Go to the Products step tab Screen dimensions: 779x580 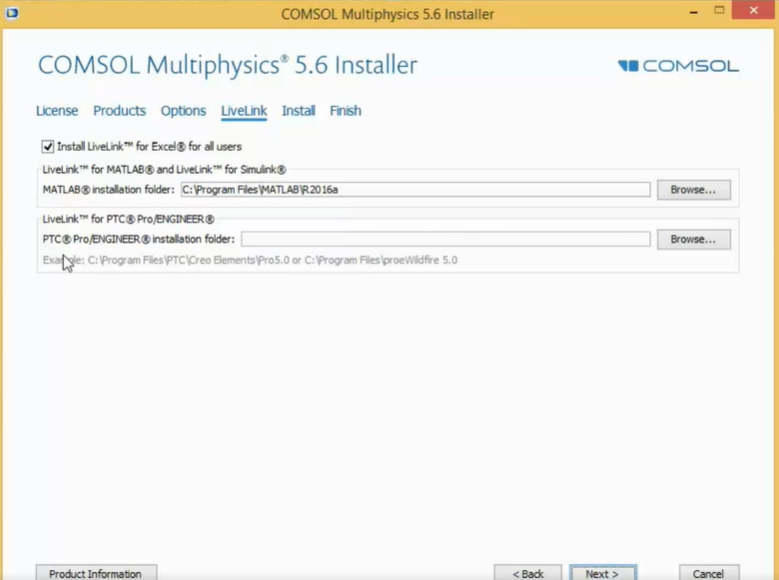click(119, 111)
